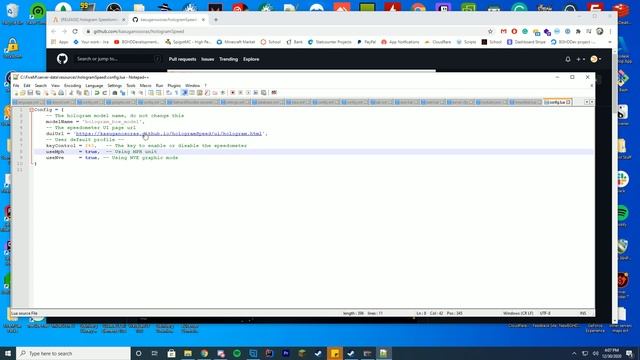
Task: Click the Copy toolbar icon
Action: [x=79, y=93]
